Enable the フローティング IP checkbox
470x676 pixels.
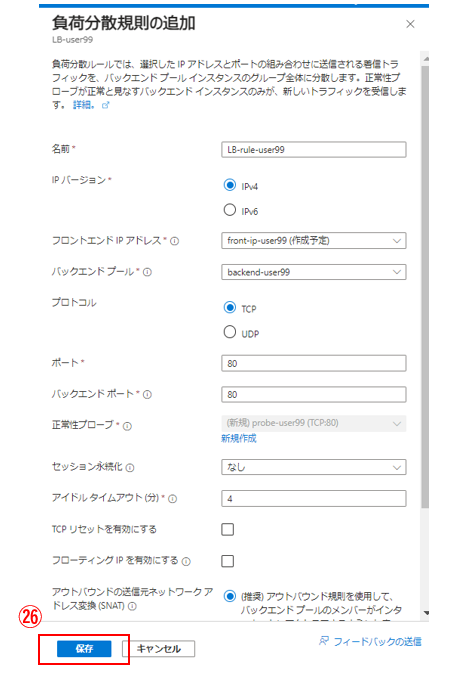tap(228, 561)
